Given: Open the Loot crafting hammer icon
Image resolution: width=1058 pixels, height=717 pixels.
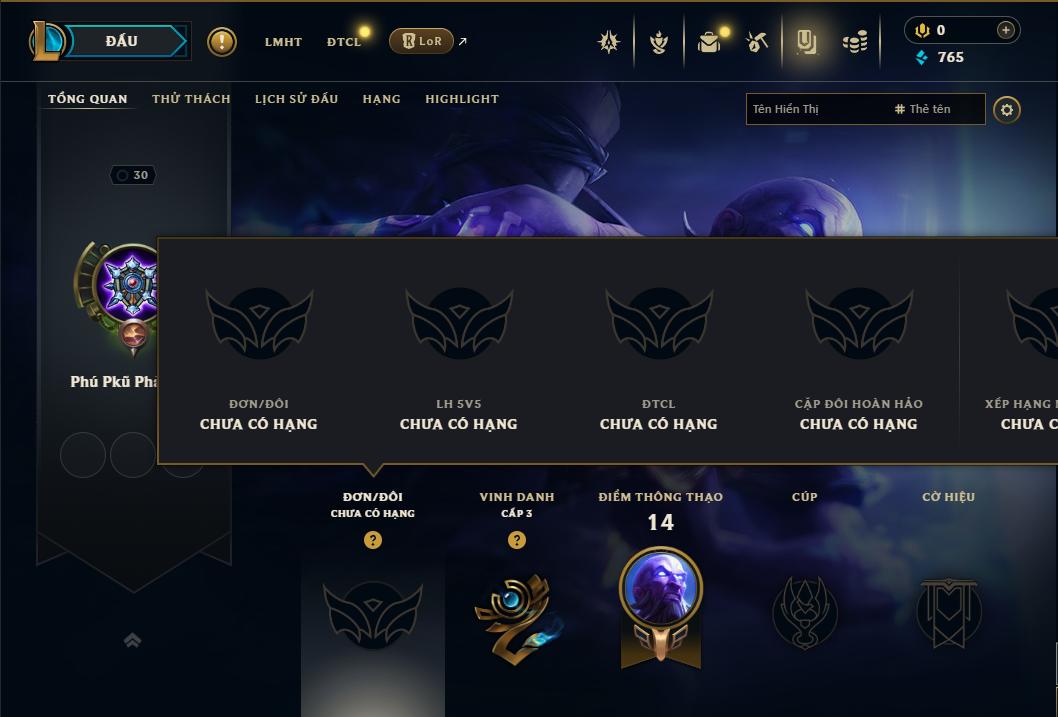Looking at the screenshot, I should click(757, 42).
